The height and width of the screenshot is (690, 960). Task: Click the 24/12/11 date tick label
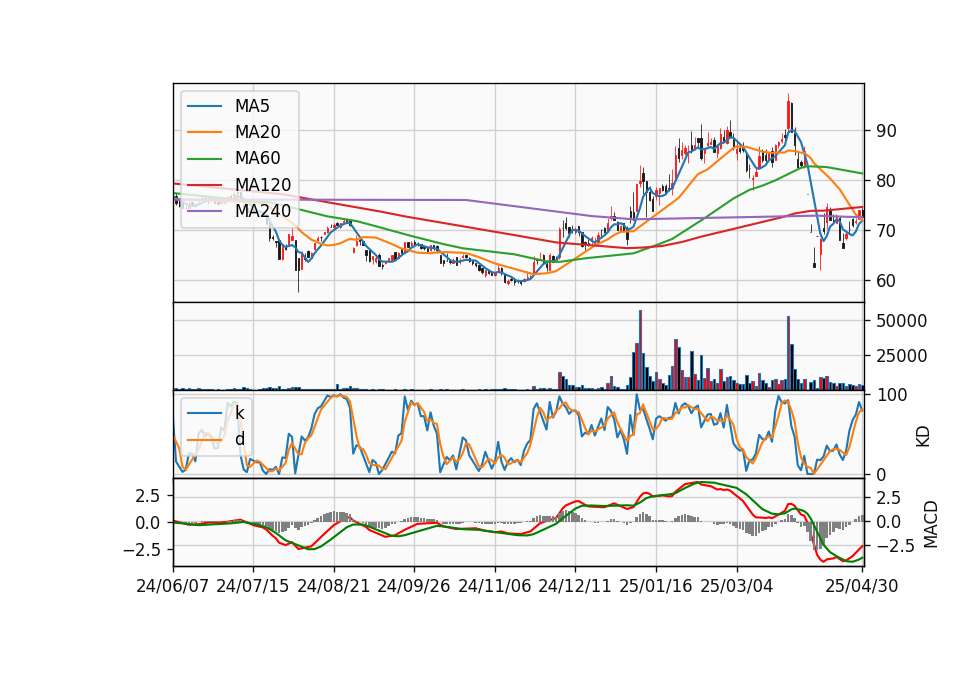[575, 586]
